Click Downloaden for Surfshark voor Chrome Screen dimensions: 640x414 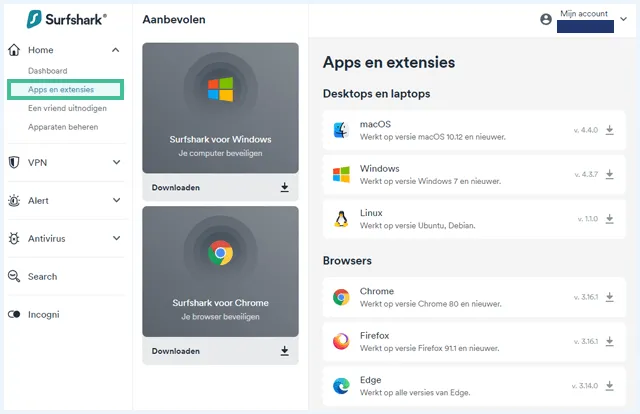click(x=176, y=351)
